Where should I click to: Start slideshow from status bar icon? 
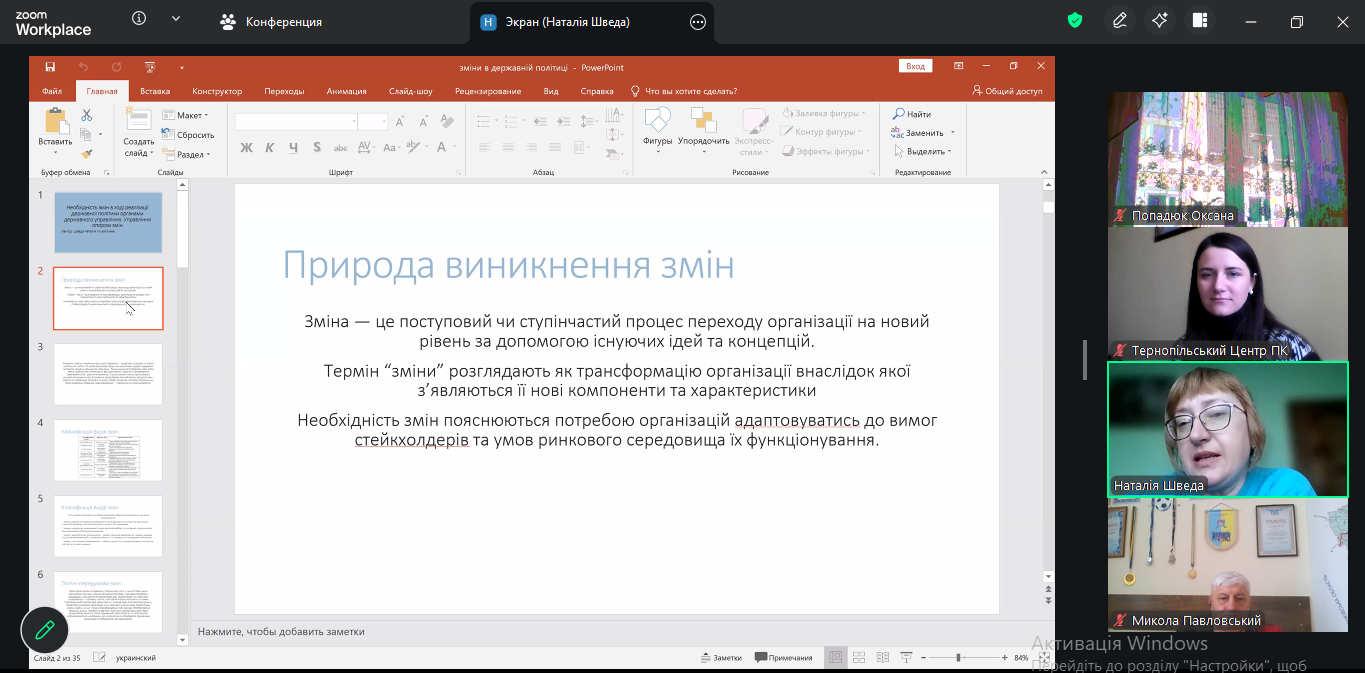904,657
